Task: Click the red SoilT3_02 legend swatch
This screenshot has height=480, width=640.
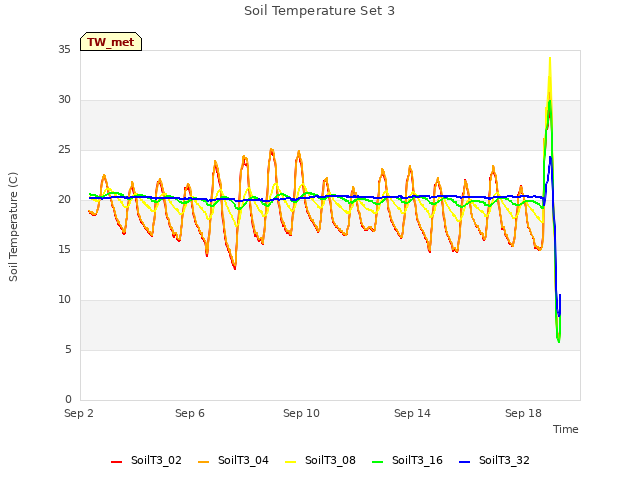Action: 116,462
